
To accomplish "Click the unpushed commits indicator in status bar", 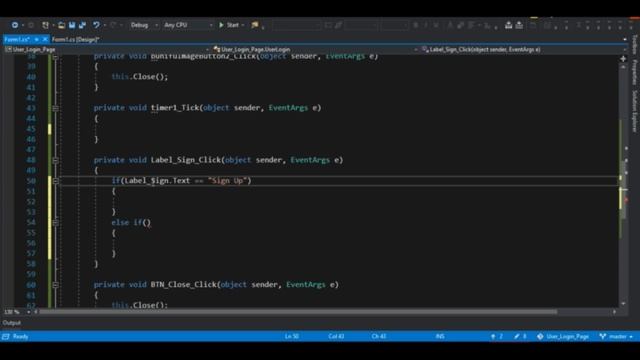I will click(x=496, y=336).
